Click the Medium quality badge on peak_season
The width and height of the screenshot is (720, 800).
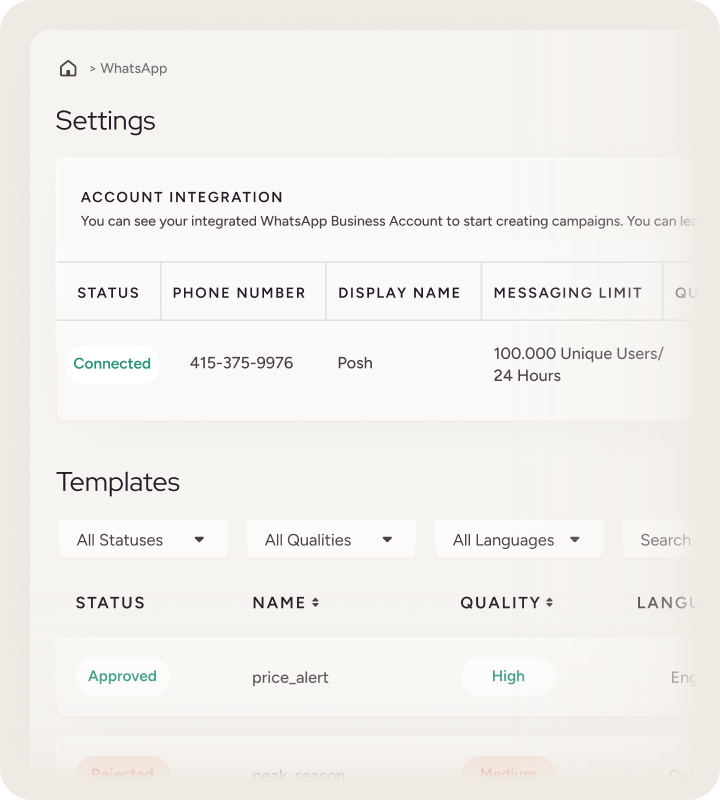pos(508,773)
